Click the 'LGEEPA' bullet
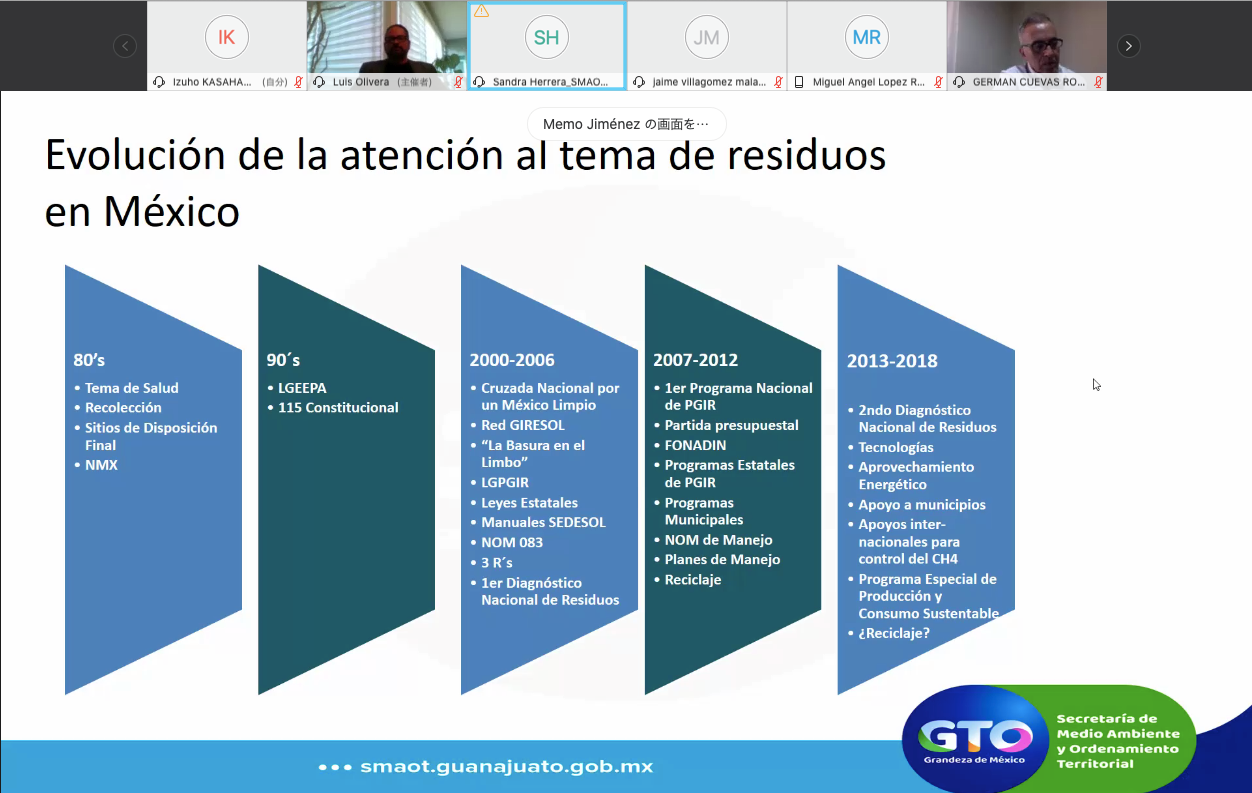 pos(302,388)
